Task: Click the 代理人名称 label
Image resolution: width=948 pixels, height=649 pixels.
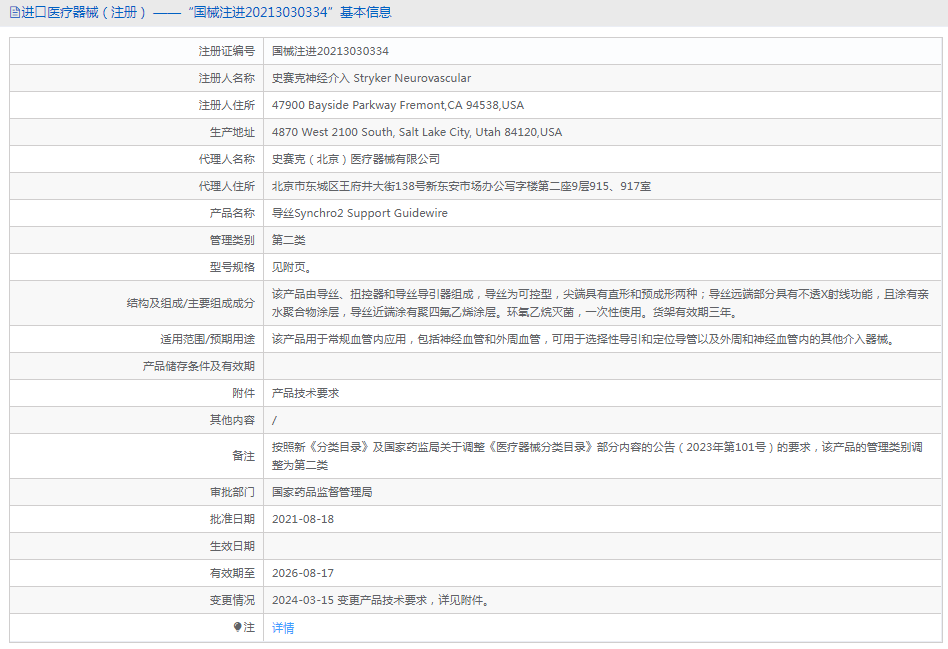Action: pyautogui.click(x=227, y=159)
